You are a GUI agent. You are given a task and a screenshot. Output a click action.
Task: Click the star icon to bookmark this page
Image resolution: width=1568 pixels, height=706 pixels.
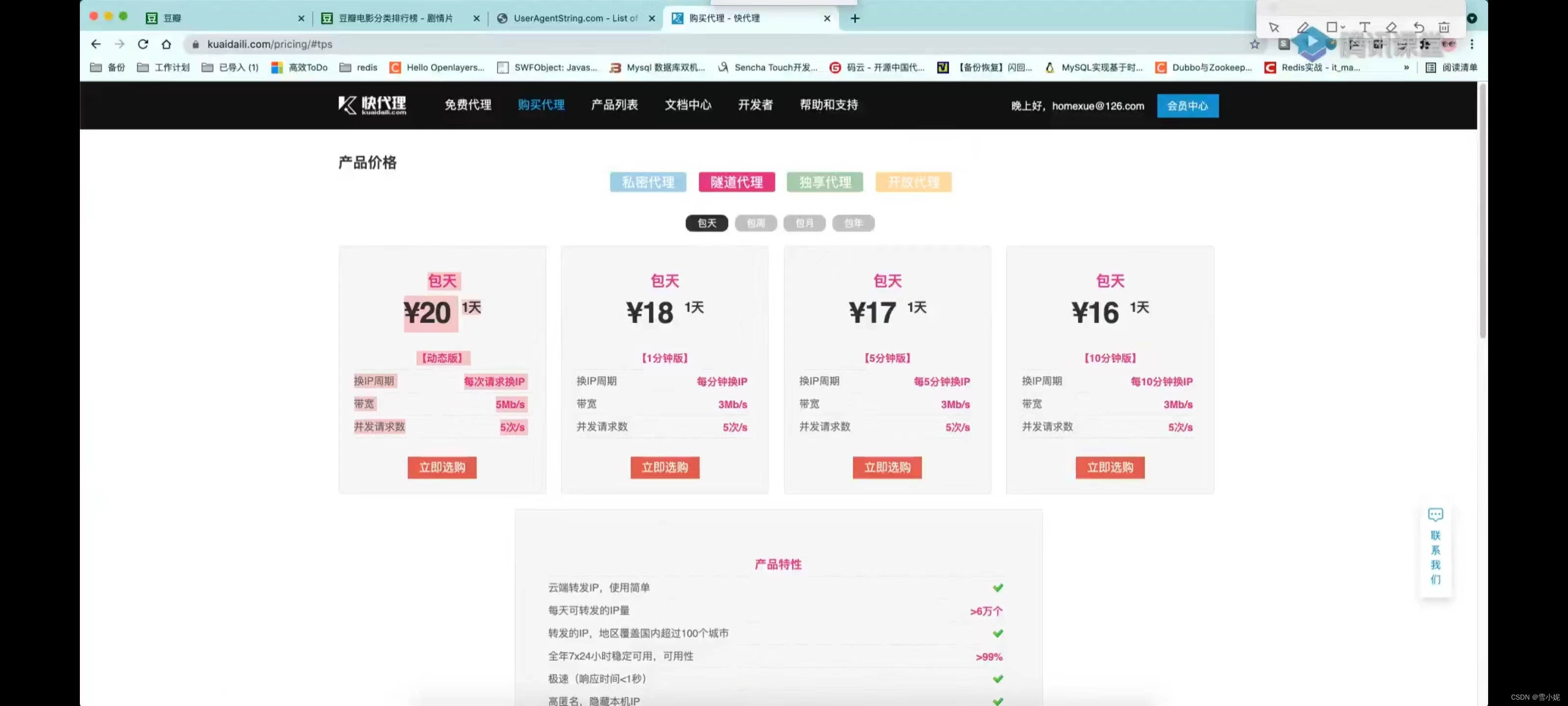pos(1255,44)
